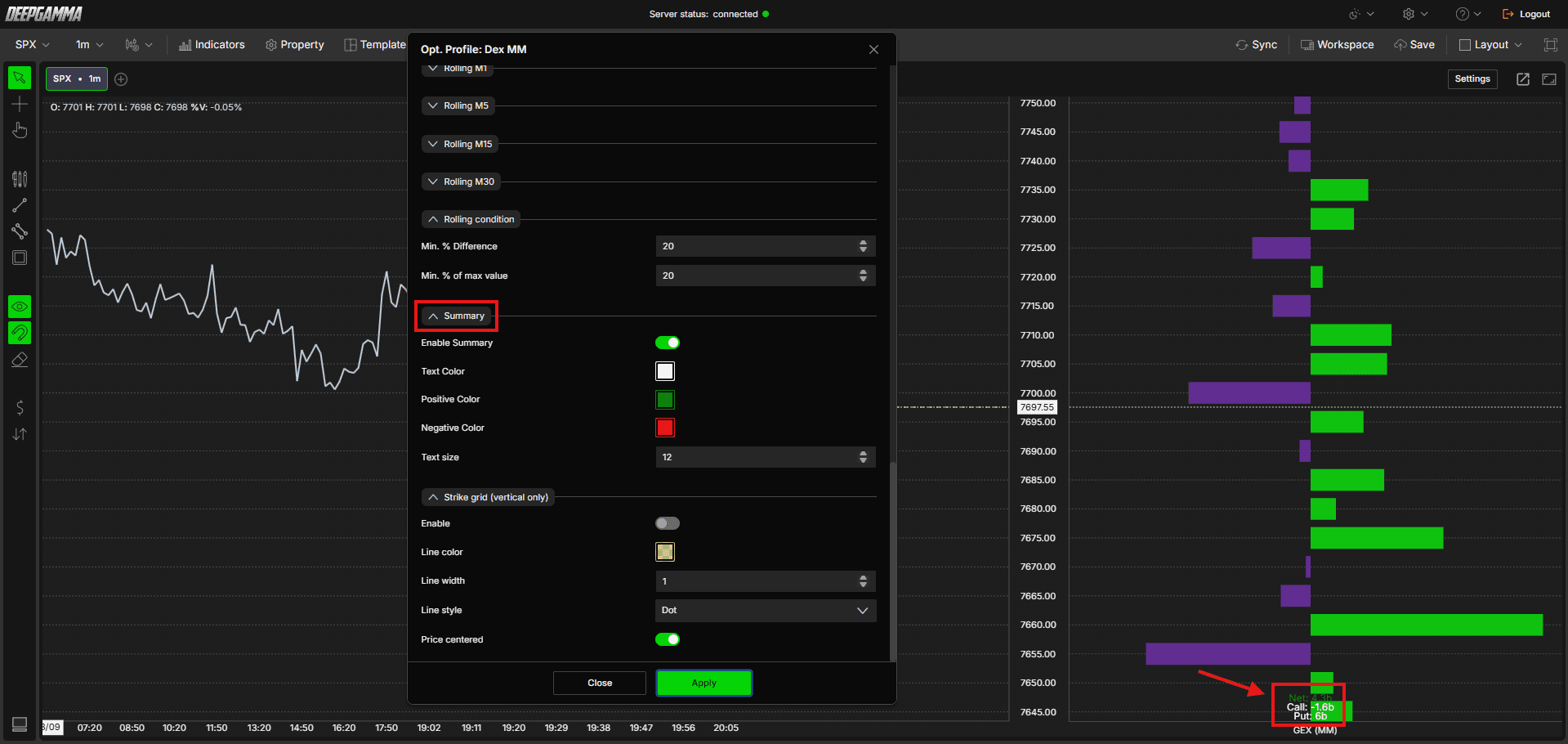The width and height of the screenshot is (1568, 744).
Task: Toggle Price centered switch
Action: click(668, 639)
